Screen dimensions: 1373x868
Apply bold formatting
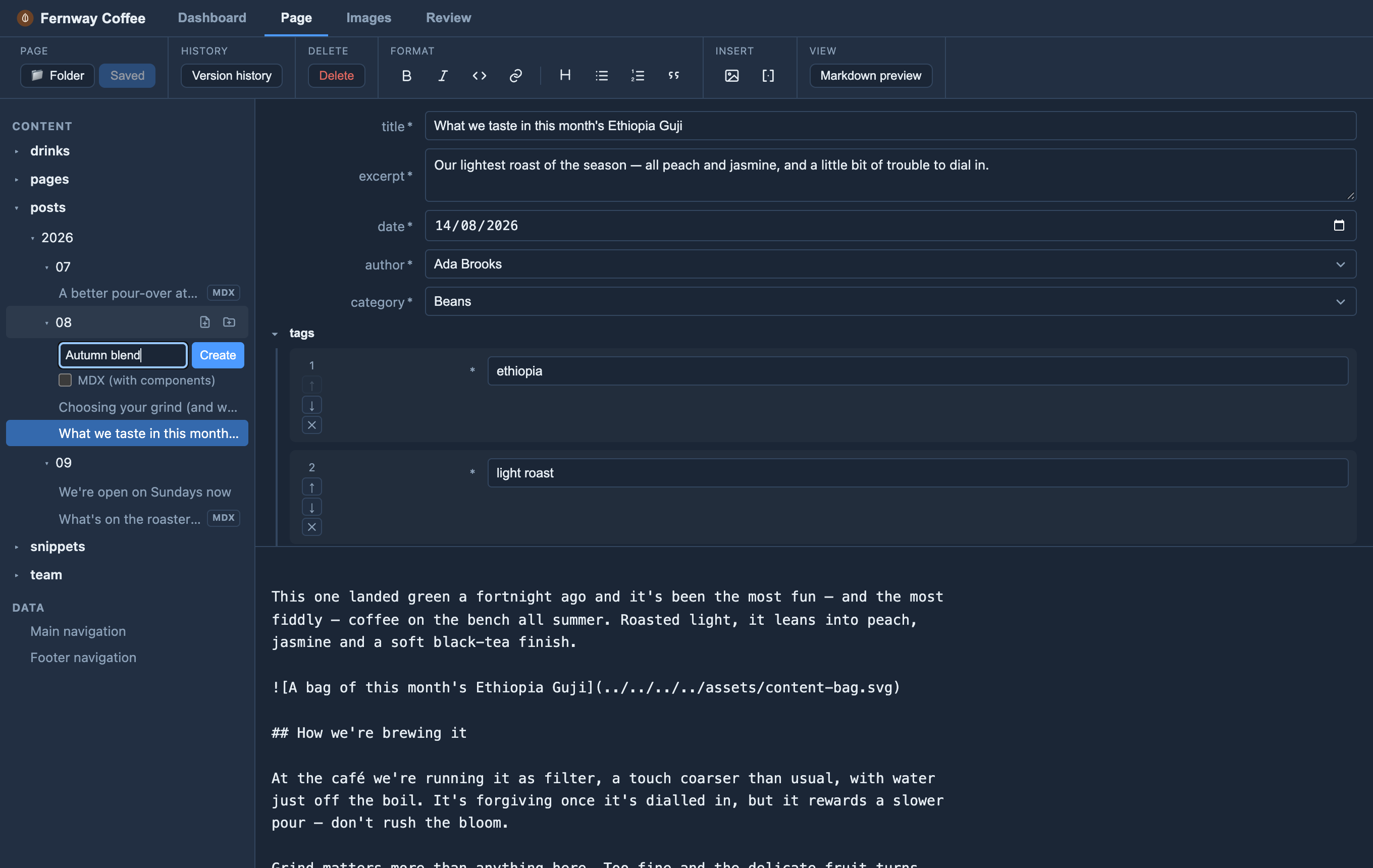406,76
